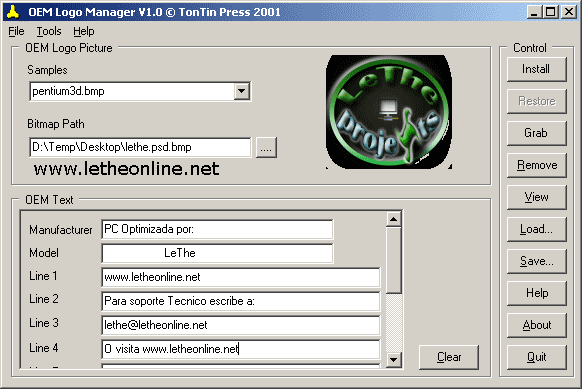Click the Model field containing LeThe
582x389 pixels.
pos(217,253)
